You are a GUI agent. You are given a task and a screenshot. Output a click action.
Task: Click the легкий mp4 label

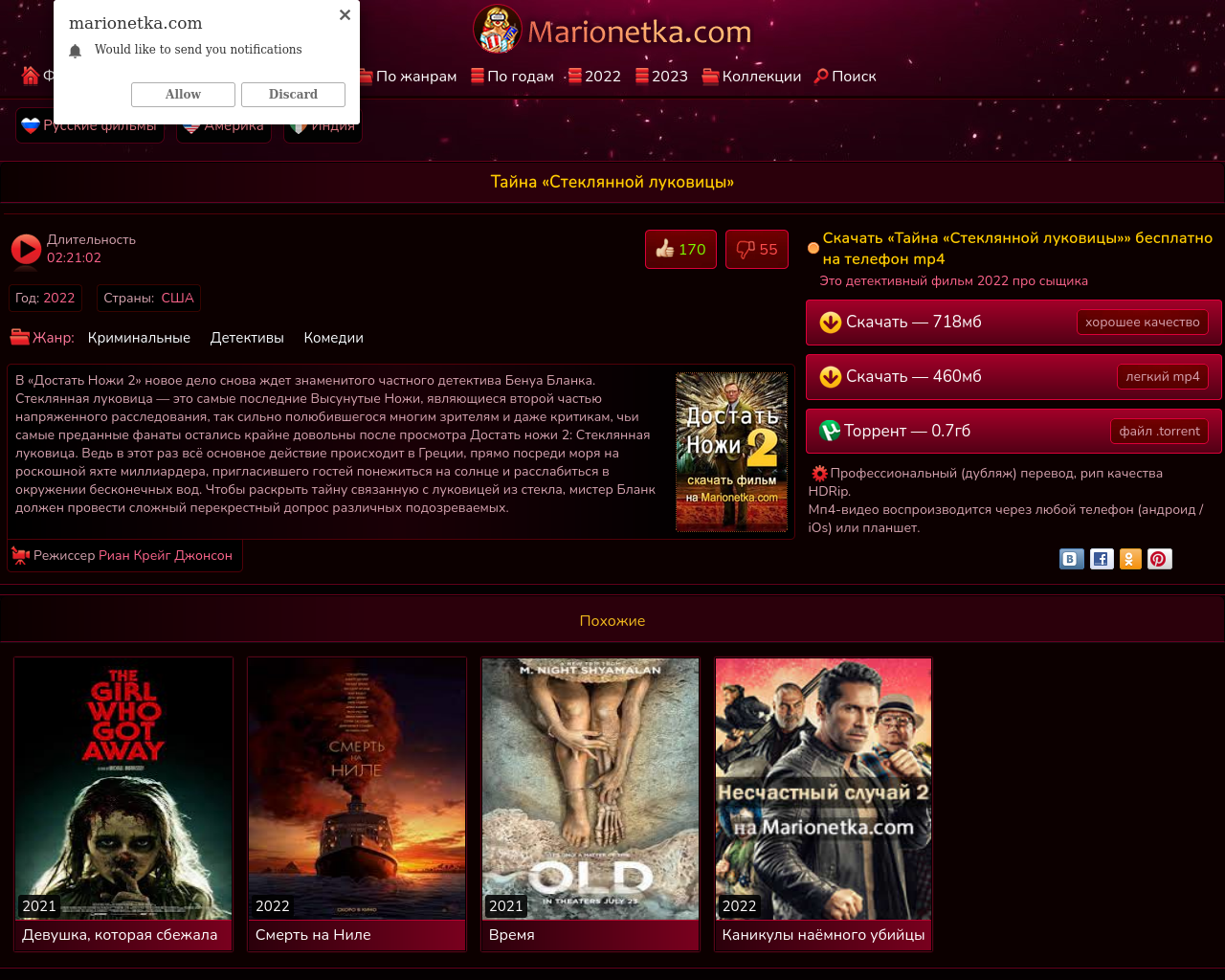[x=1162, y=377]
